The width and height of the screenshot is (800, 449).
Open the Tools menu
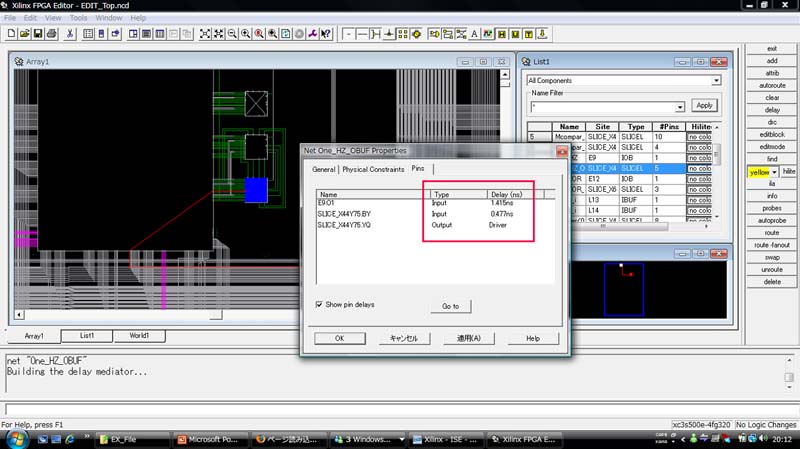click(x=78, y=18)
